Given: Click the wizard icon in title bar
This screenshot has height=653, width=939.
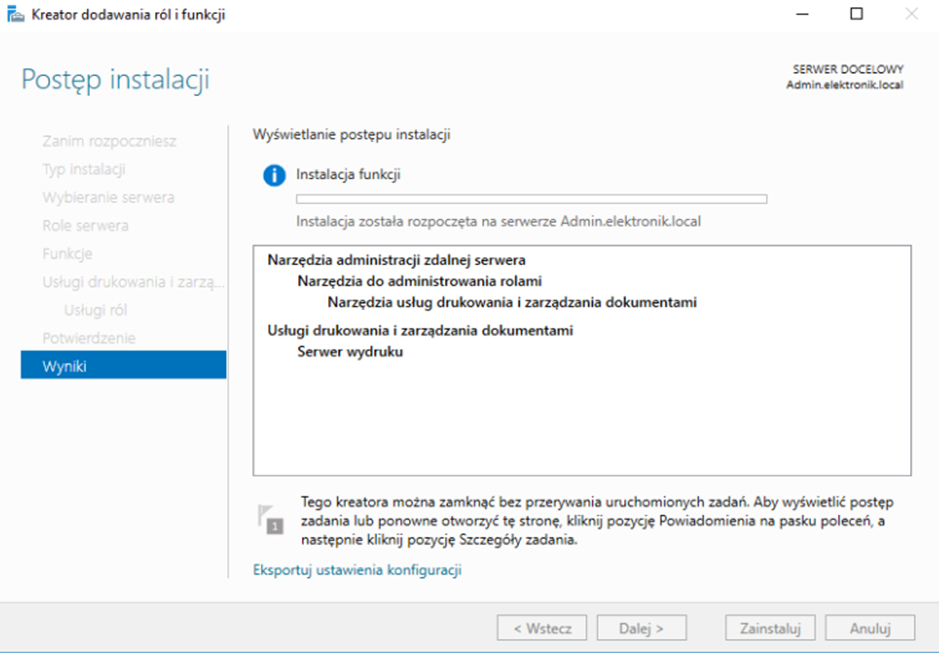Looking at the screenshot, I should (16, 14).
